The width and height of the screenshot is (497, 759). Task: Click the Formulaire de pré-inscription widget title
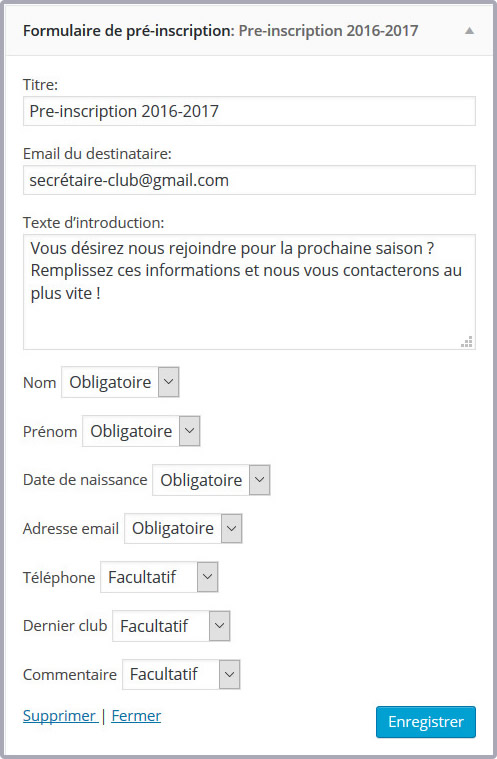pos(220,31)
